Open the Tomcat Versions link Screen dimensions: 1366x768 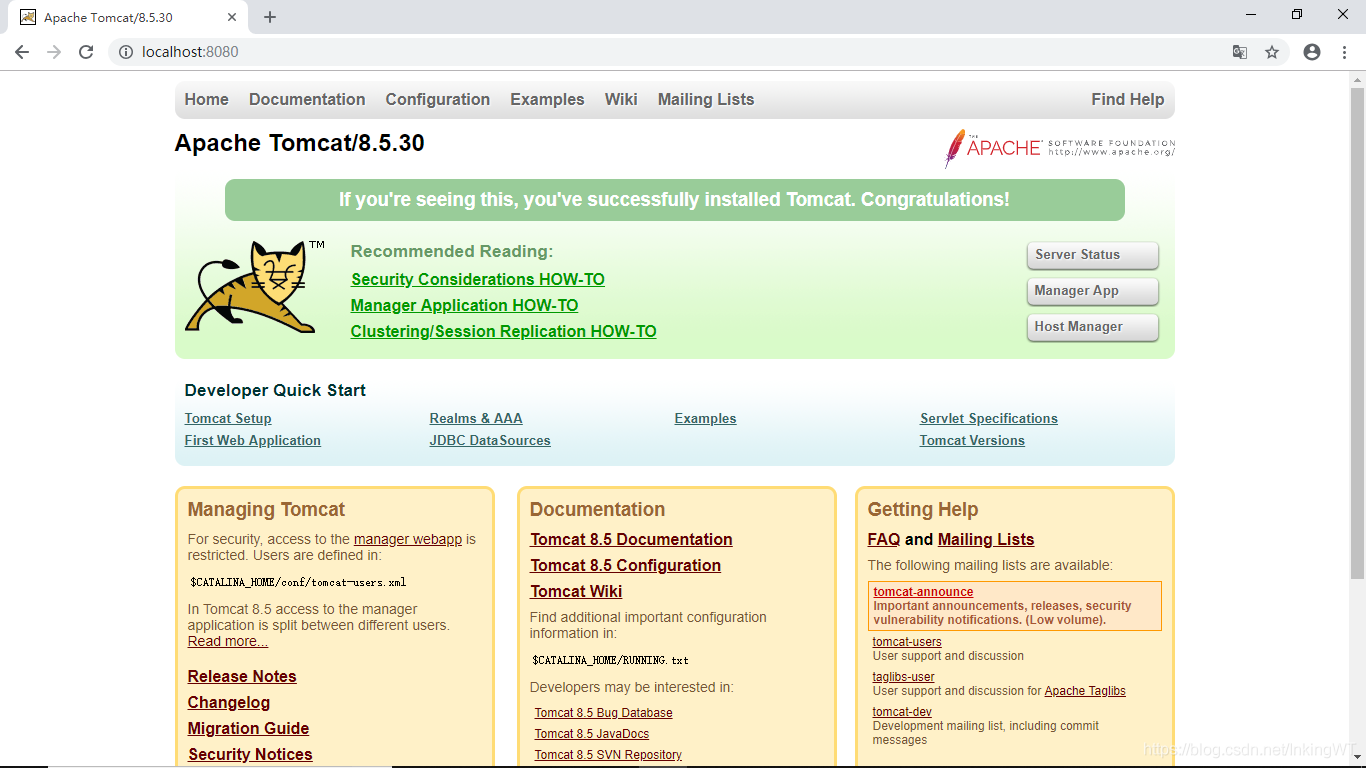coord(972,441)
